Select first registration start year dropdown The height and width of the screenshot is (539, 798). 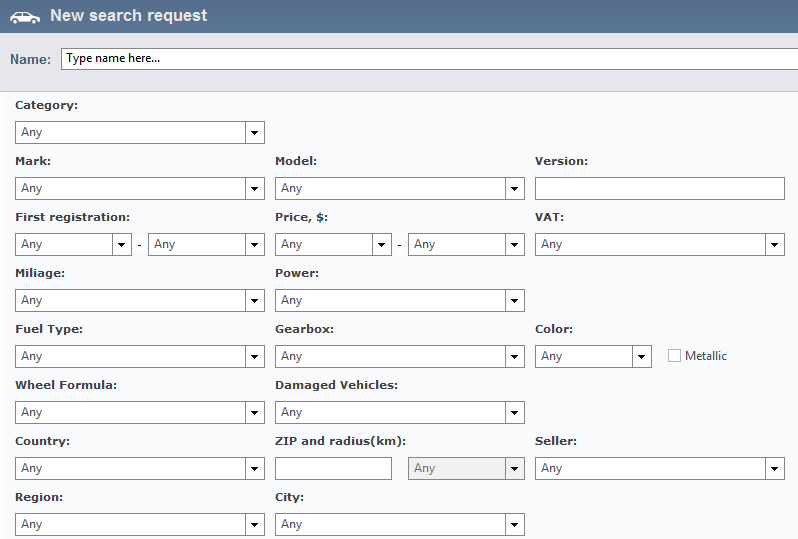tap(73, 244)
